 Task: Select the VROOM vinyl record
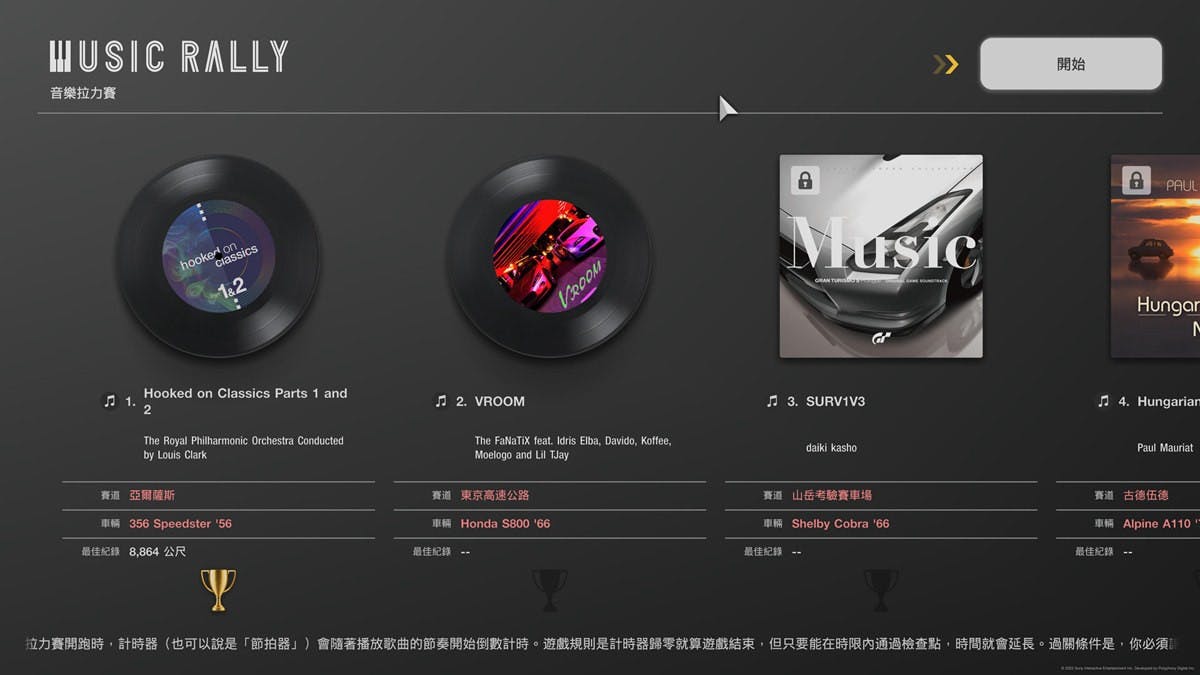[x=549, y=256]
